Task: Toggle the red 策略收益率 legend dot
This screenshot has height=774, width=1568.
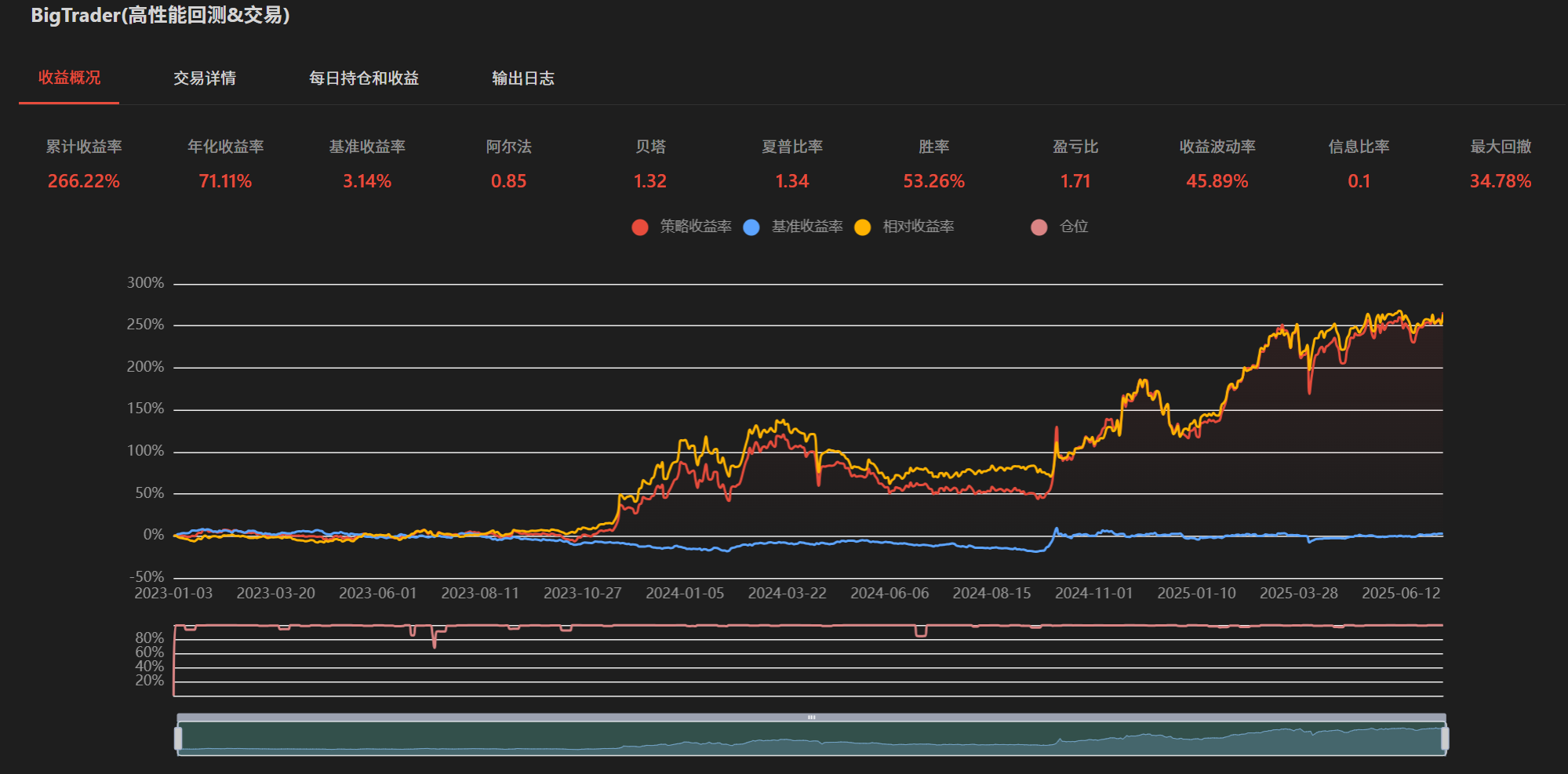Action: coord(640,227)
